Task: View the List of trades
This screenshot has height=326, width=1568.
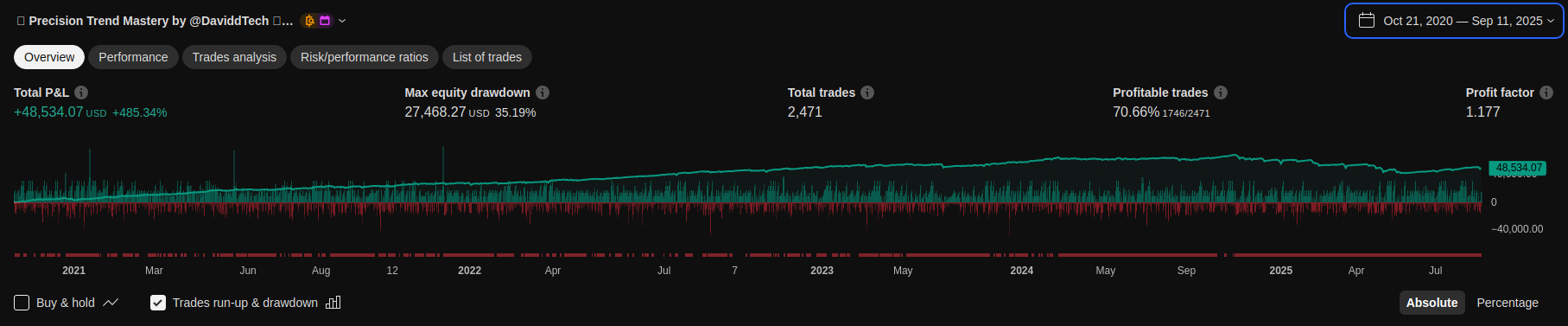Action: [487, 57]
